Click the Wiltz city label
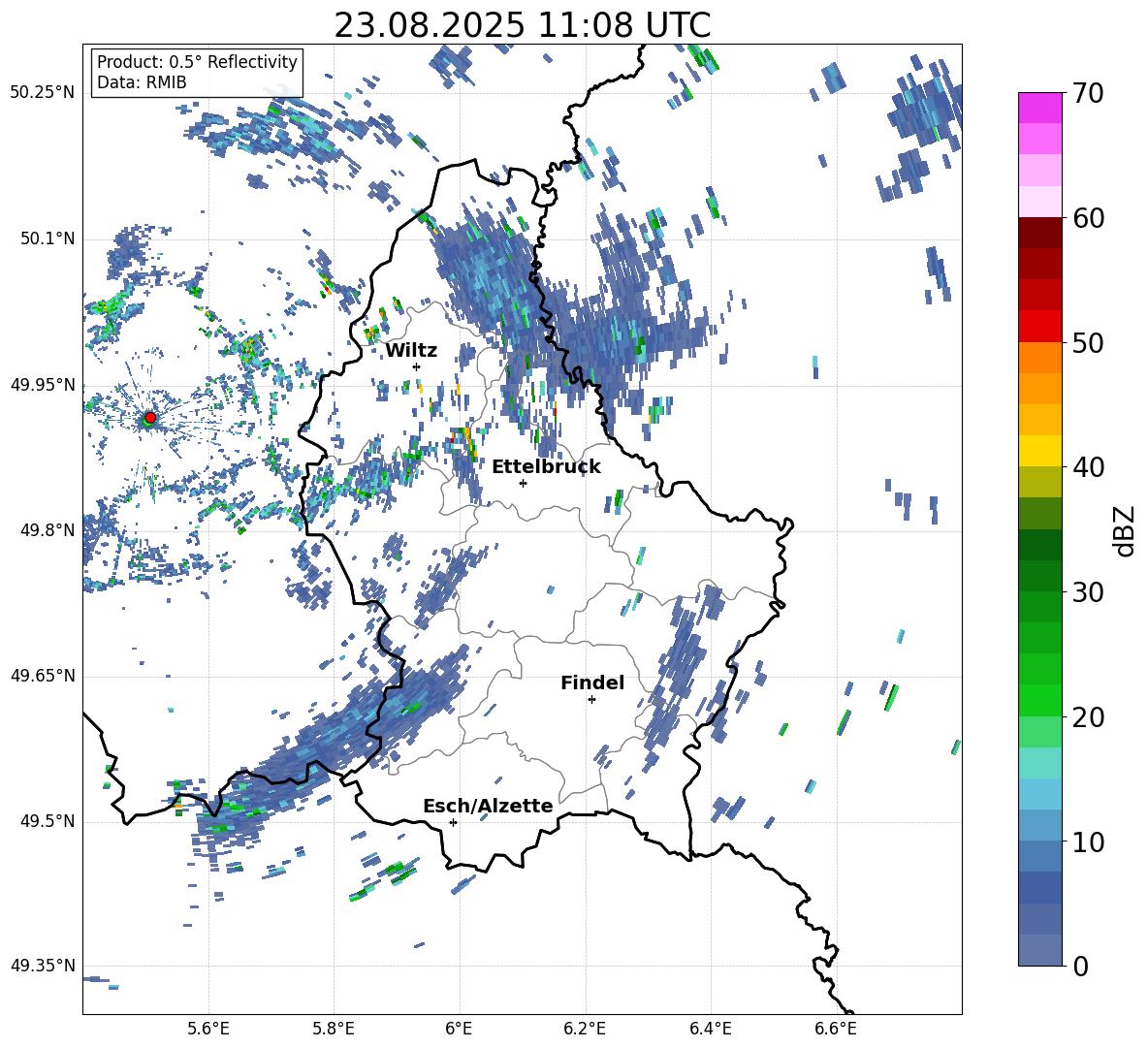The image size is (1148, 1048). 411,351
